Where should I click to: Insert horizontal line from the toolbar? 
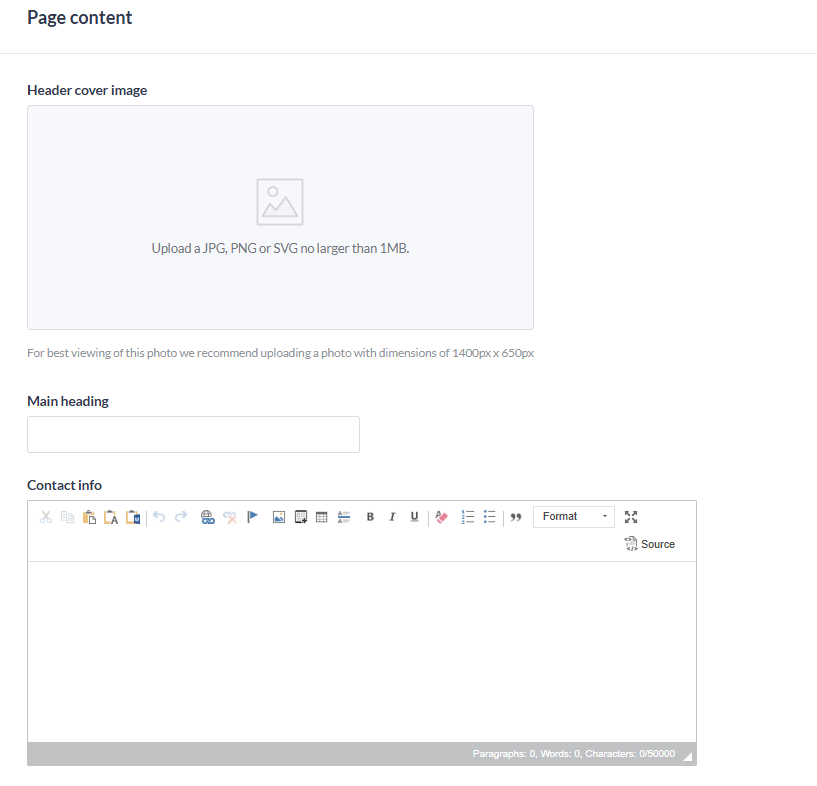point(344,517)
